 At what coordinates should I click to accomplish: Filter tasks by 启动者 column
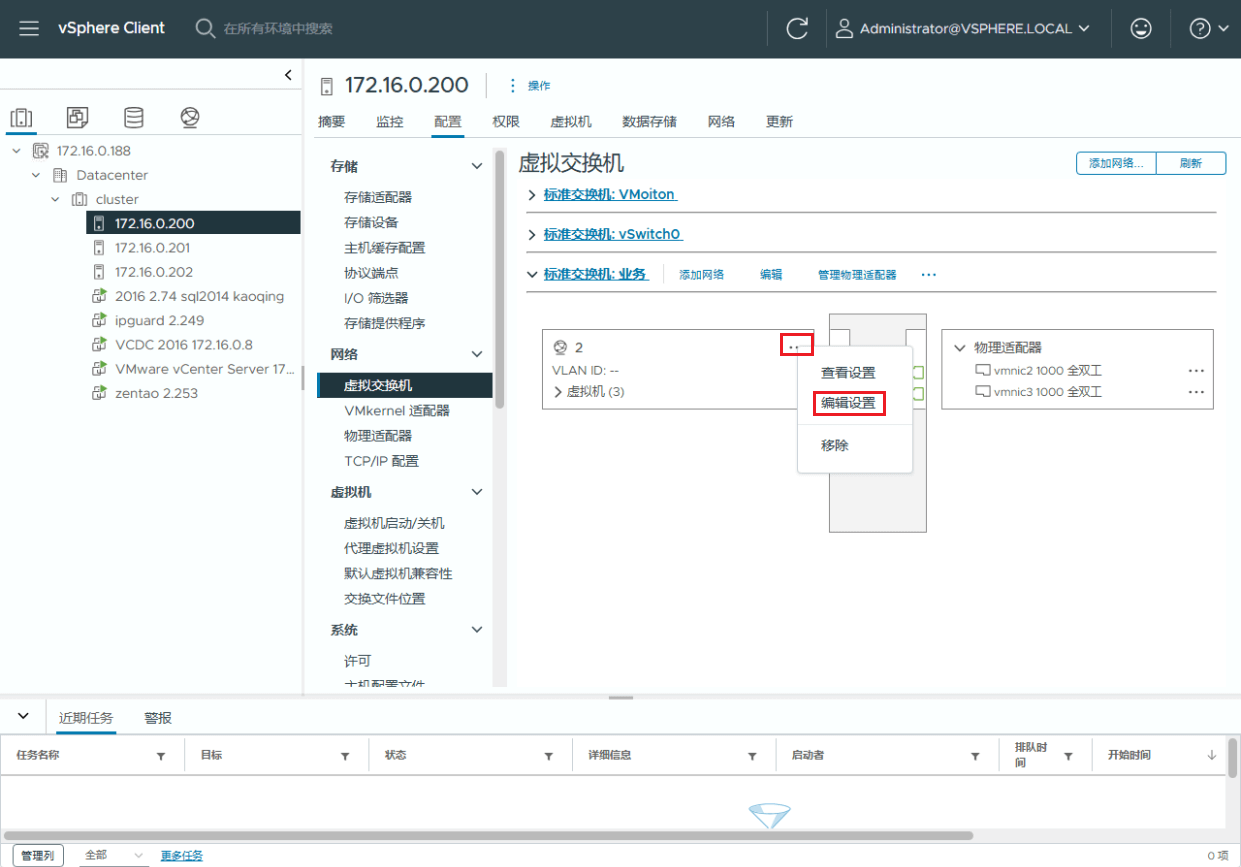pyautogui.click(x=976, y=757)
